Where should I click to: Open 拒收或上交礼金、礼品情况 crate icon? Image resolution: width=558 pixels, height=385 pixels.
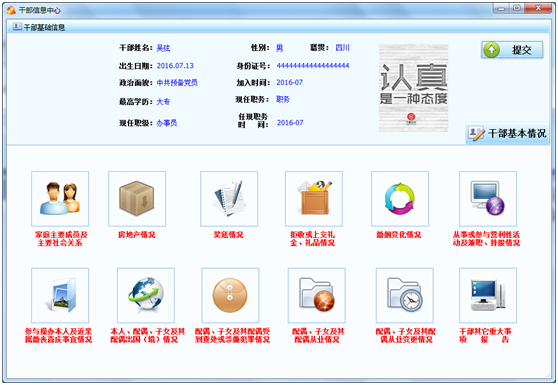pos(314,199)
